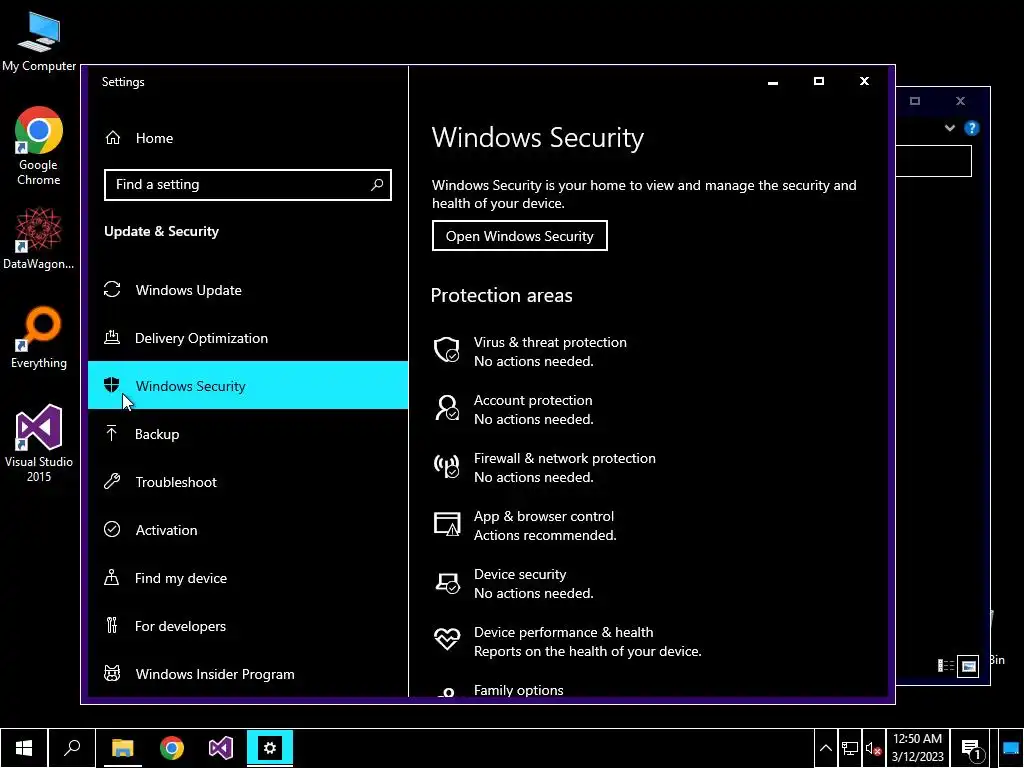Open the Home page in Settings
Viewport: 1024px width, 768px height.
coord(248,138)
